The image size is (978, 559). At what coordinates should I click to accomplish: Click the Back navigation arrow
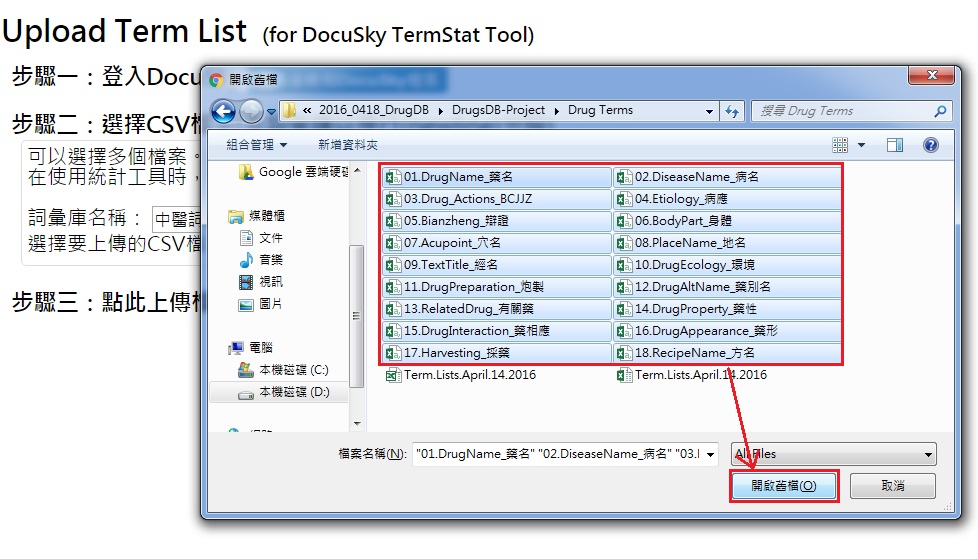point(223,112)
